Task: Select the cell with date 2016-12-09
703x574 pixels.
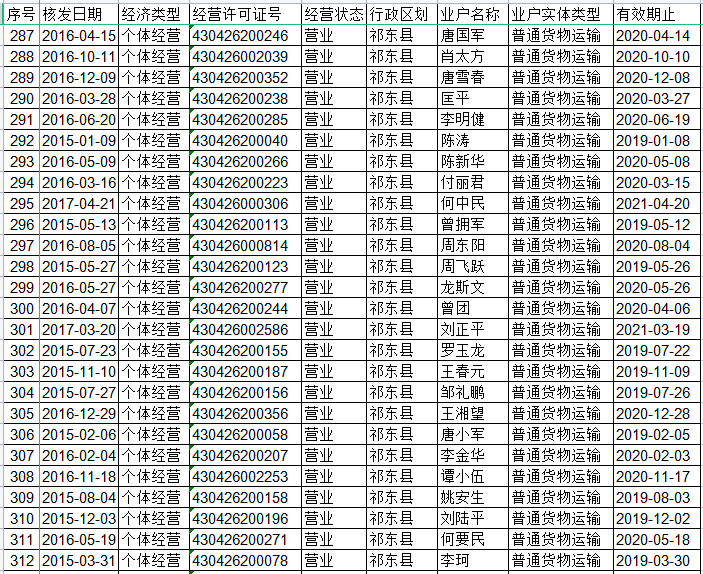Action: [x=78, y=77]
